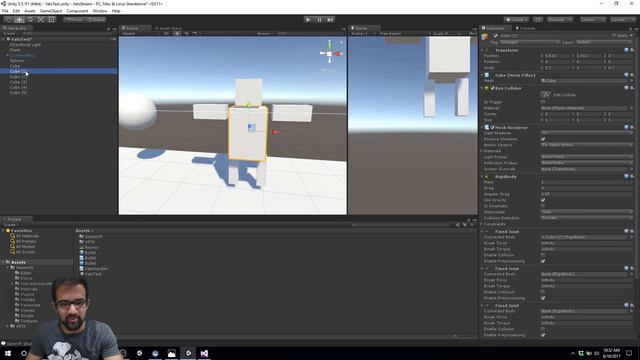Select Sphere in Hierarchy
This screenshot has height=360, width=640.
point(17,60)
